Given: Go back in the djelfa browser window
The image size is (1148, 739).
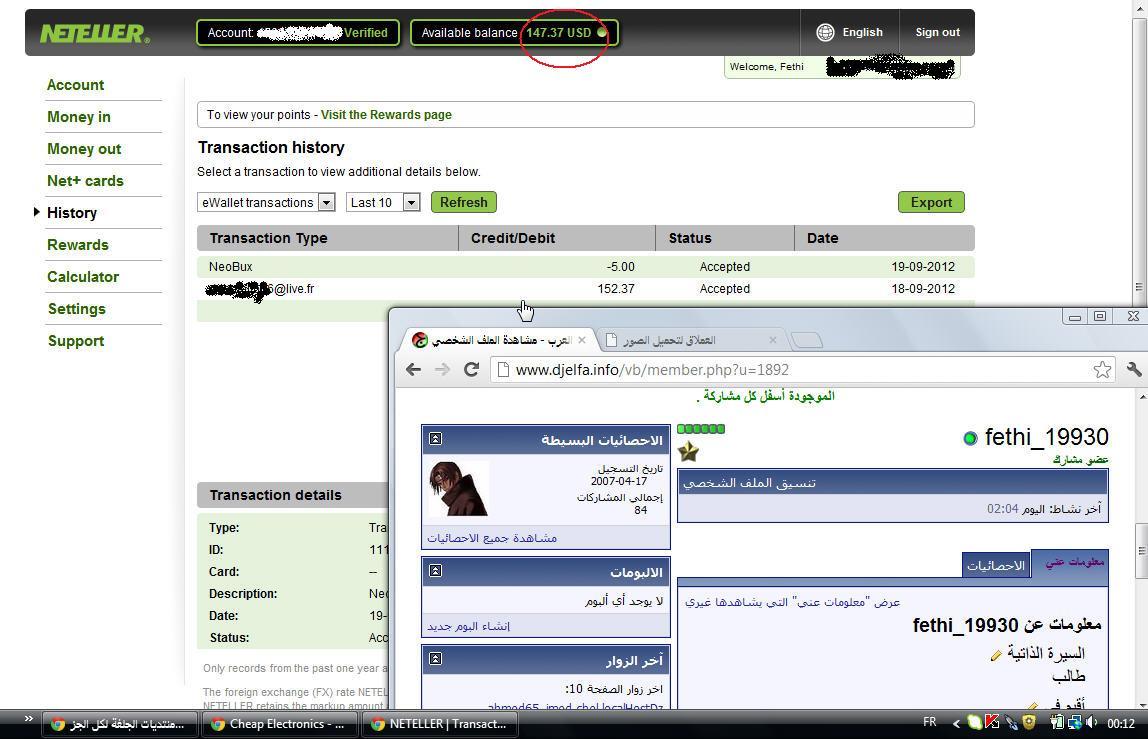Looking at the screenshot, I should click(413, 370).
